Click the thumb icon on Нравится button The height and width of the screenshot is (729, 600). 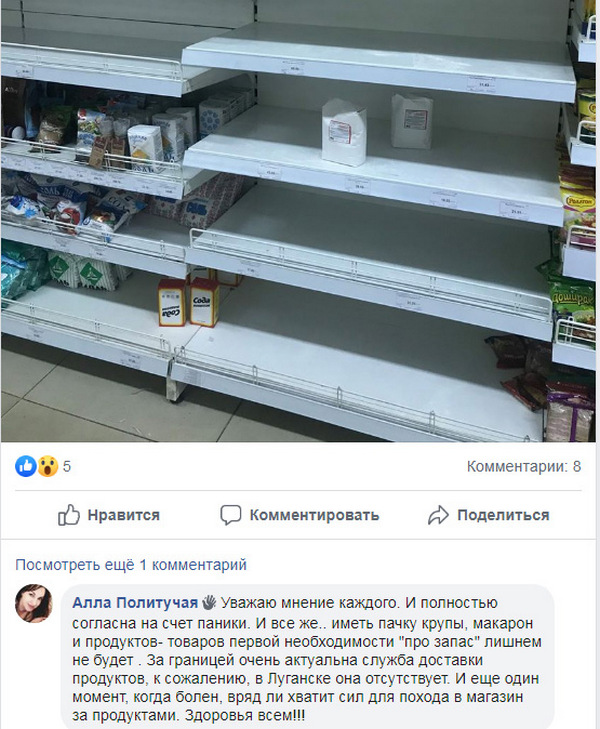click(x=69, y=515)
